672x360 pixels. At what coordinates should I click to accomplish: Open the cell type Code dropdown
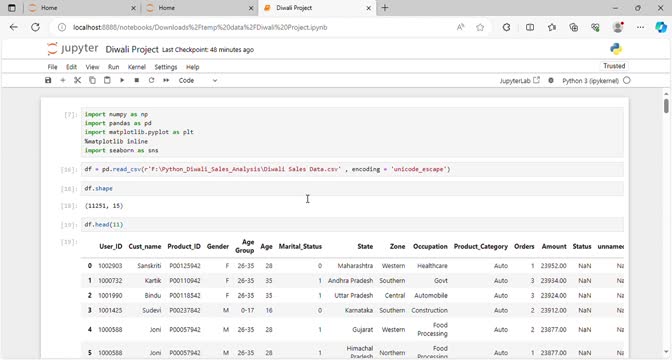pyautogui.click(x=198, y=80)
